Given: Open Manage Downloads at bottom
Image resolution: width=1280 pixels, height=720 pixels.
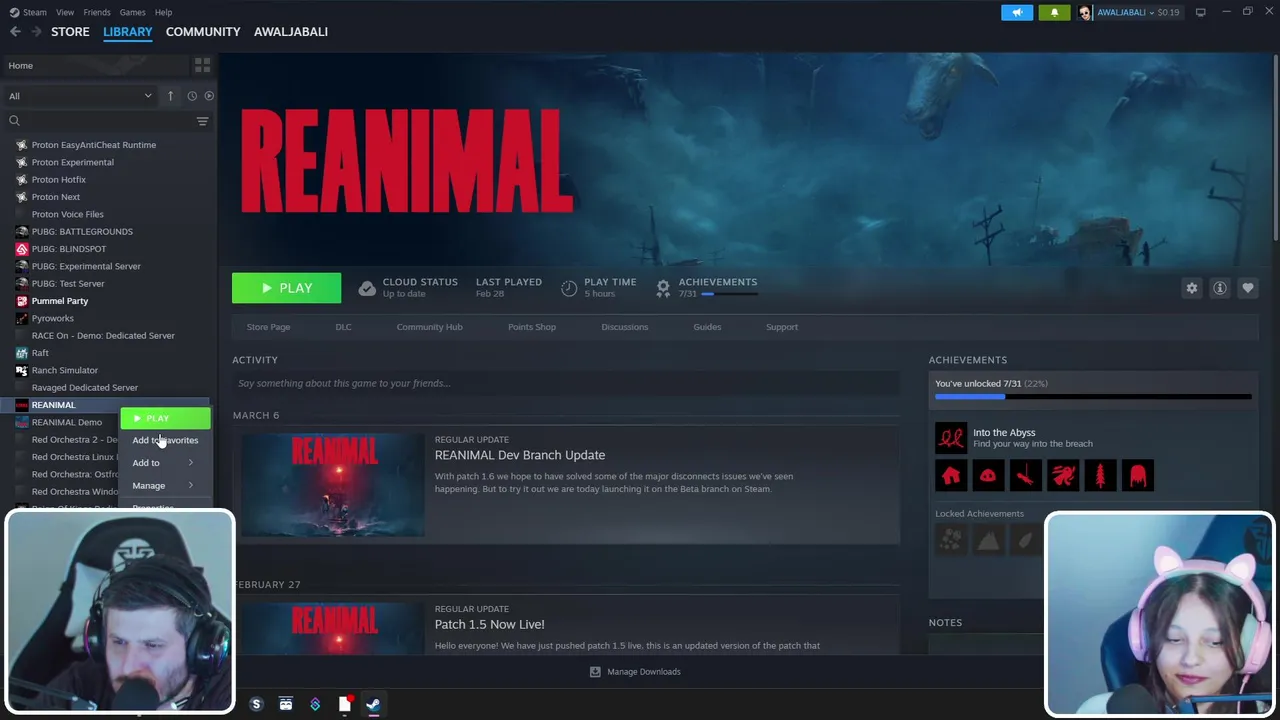Looking at the screenshot, I should click(635, 672).
